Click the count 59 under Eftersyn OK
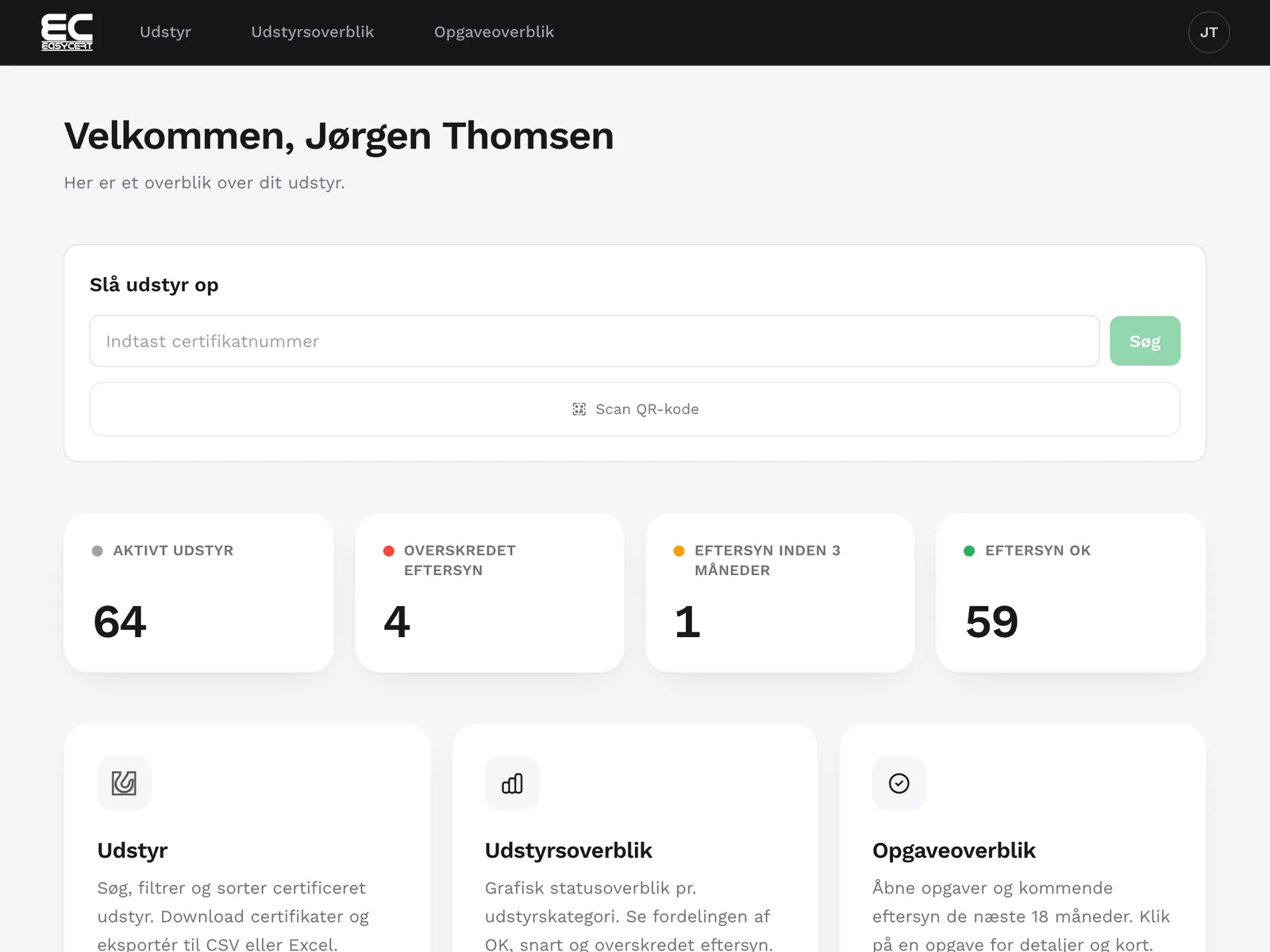Screen dimensions: 1270x952 point(992,621)
